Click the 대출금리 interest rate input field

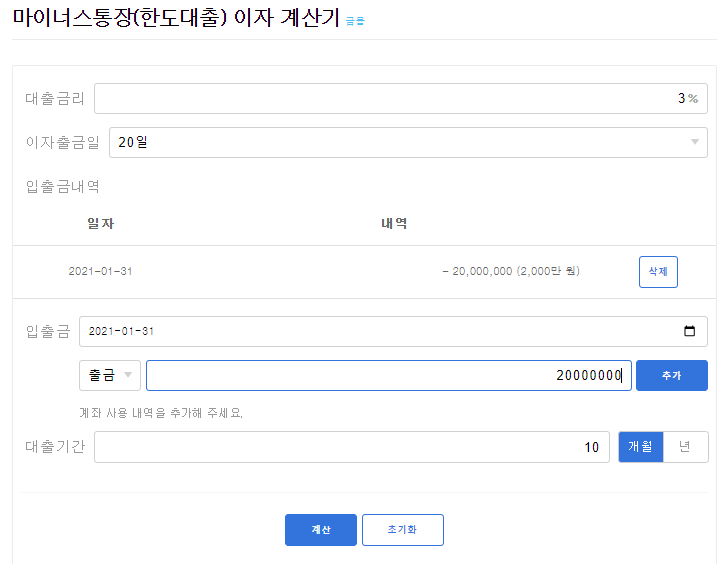tap(400, 98)
